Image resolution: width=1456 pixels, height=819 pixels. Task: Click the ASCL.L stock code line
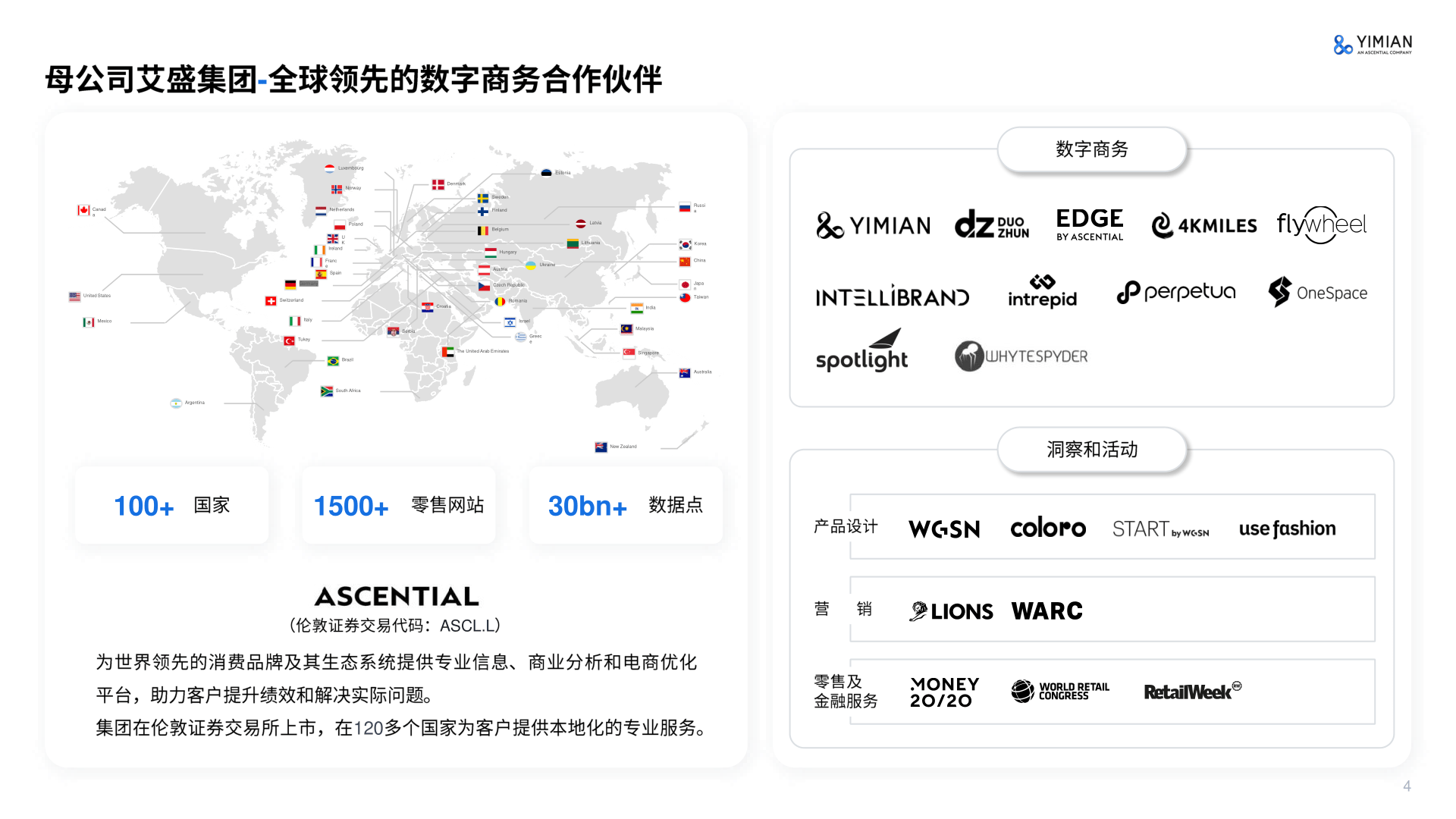pyautogui.click(x=394, y=626)
